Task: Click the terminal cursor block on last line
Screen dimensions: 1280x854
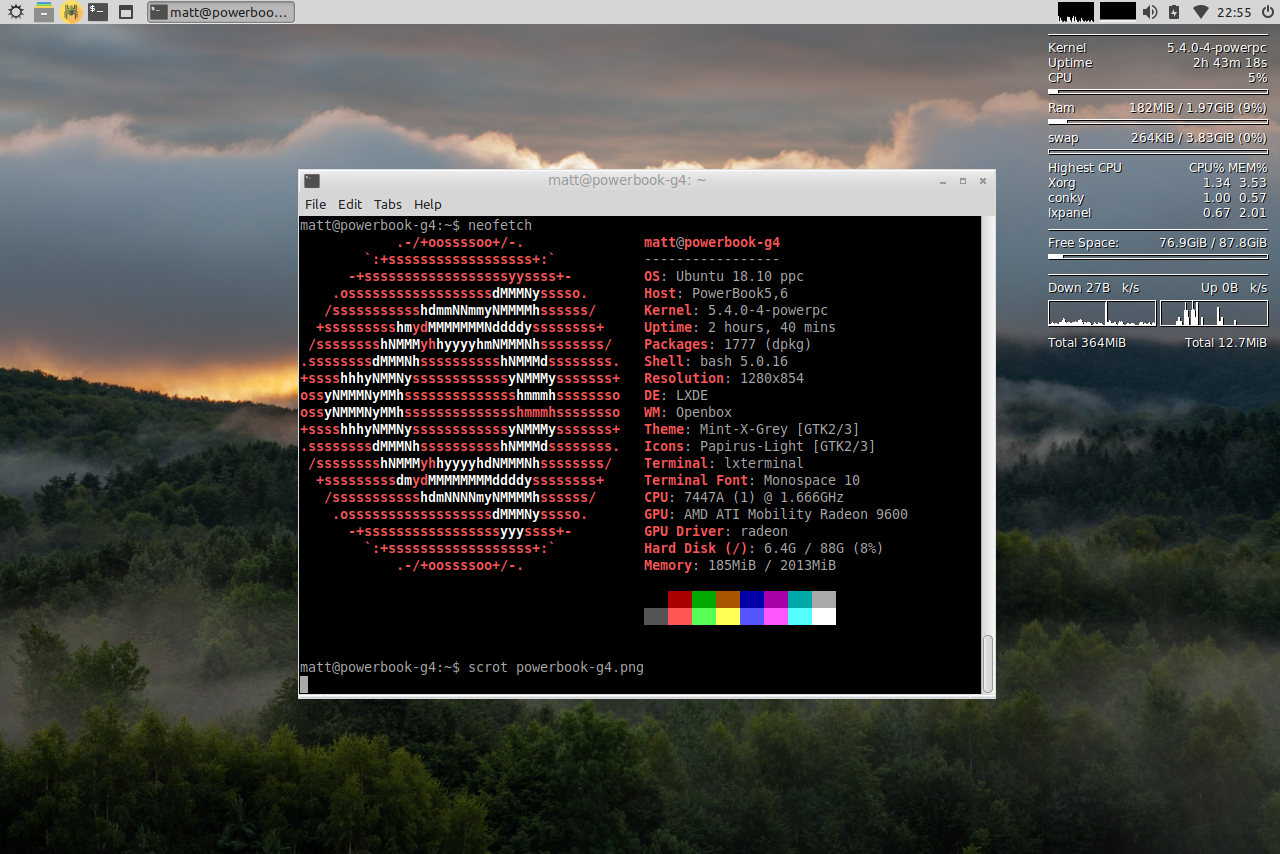Action: click(304, 684)
